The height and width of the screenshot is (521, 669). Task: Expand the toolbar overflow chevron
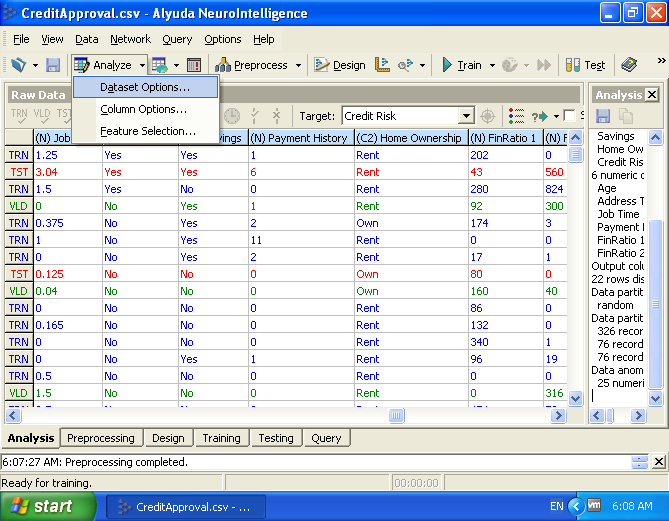point(661,60)
